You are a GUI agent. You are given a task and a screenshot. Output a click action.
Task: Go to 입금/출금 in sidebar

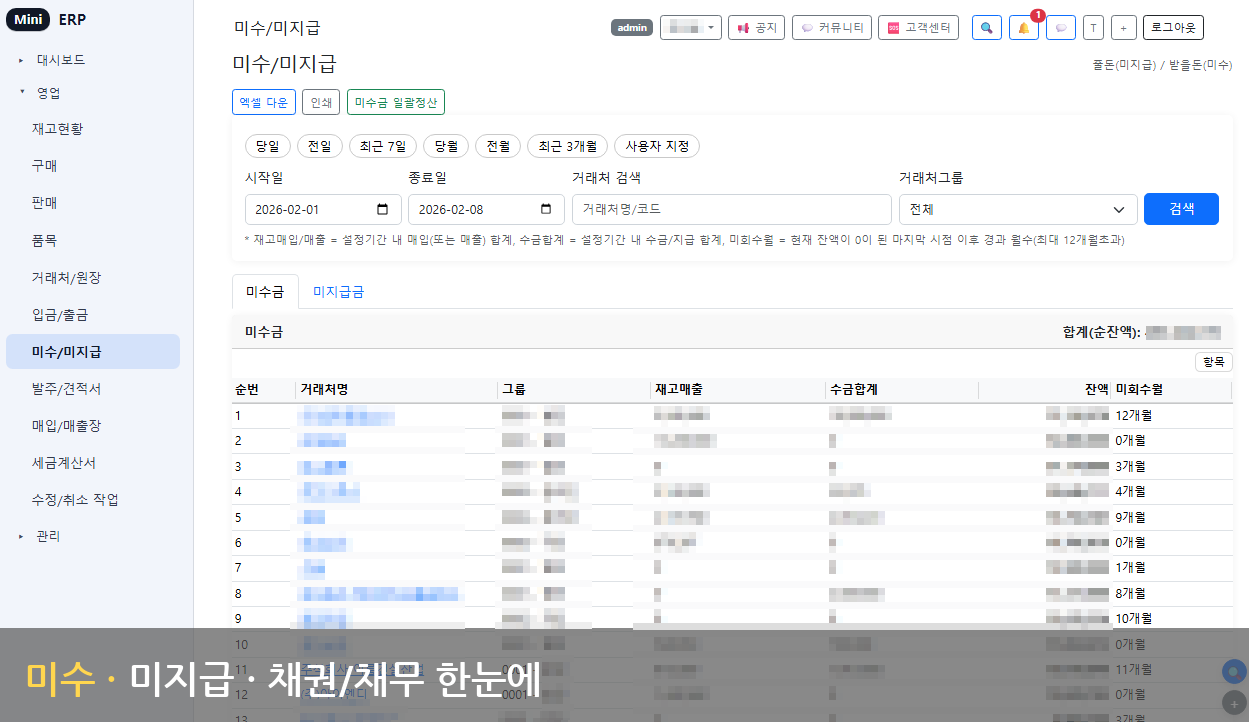click(60, 314)
